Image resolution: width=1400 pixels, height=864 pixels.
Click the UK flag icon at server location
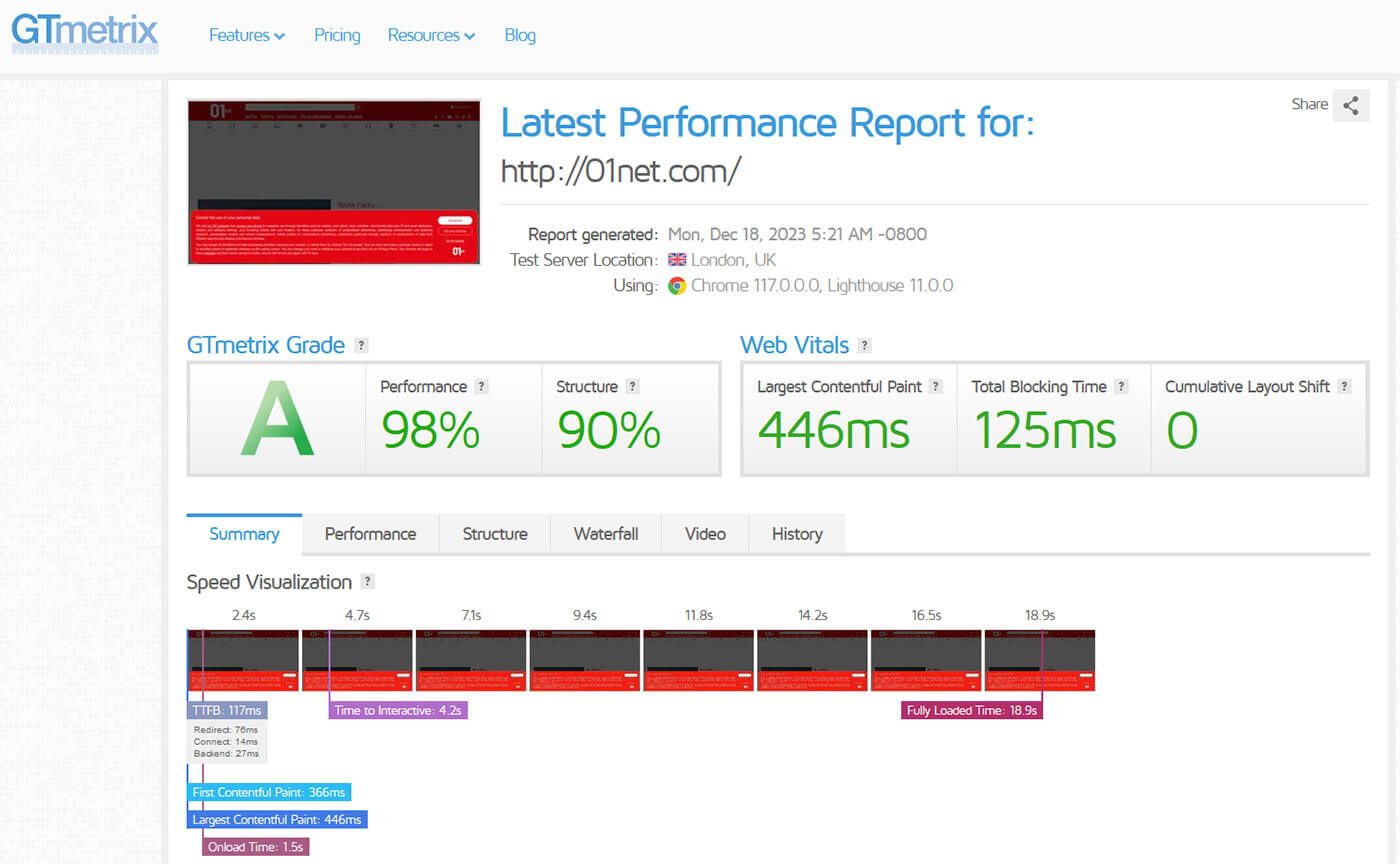(x=677, y=260)
